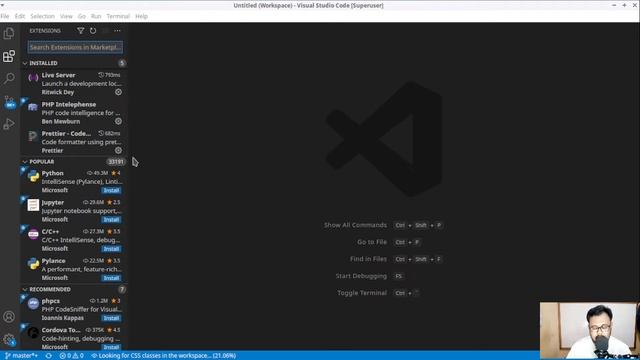Open the Help menu
Screen dimensions: 640x360
tap(141, 16)
